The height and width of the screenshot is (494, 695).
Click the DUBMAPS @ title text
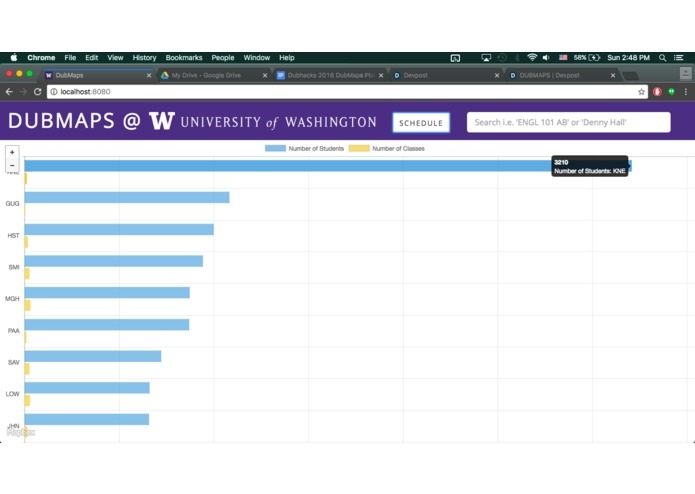point(74,121)
